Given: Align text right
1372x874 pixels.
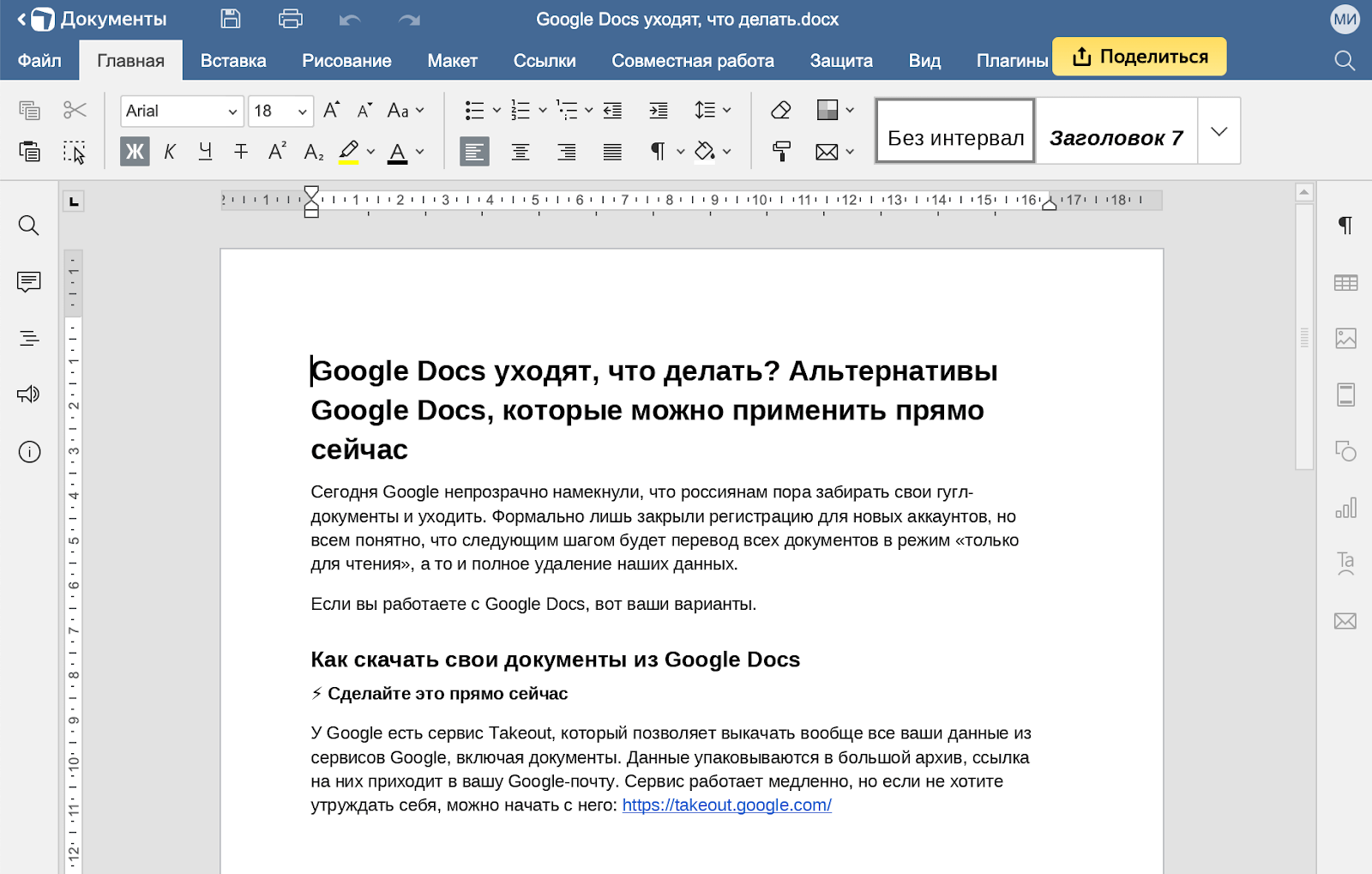Looking at the screenshot, I should (x=567, y=152).
